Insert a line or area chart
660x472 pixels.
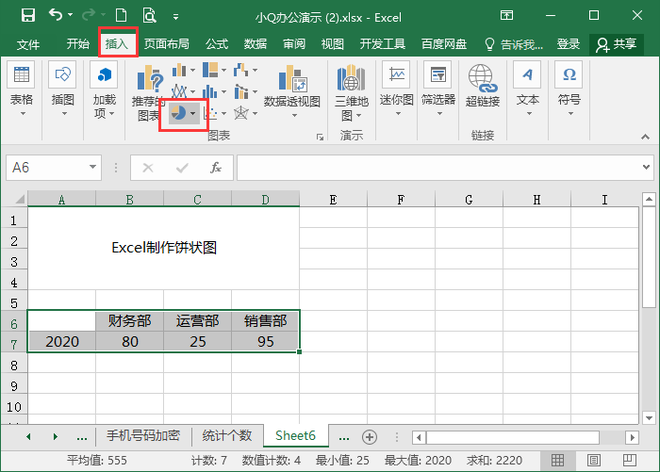[184, 91]
